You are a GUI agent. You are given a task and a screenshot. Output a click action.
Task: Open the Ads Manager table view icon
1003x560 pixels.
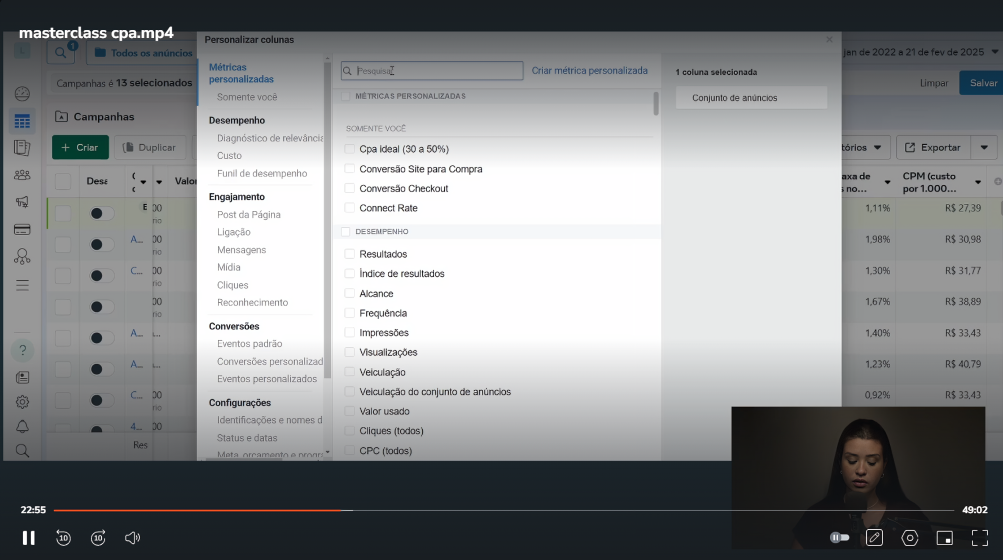[x=22, y=121]
